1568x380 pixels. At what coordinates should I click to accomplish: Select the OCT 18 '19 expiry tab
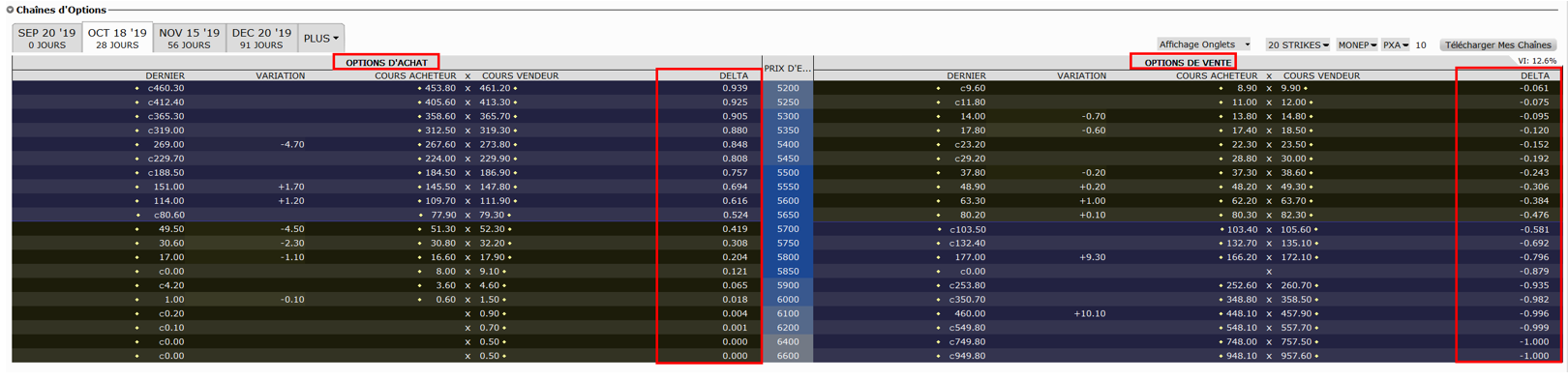coord(117,38)
